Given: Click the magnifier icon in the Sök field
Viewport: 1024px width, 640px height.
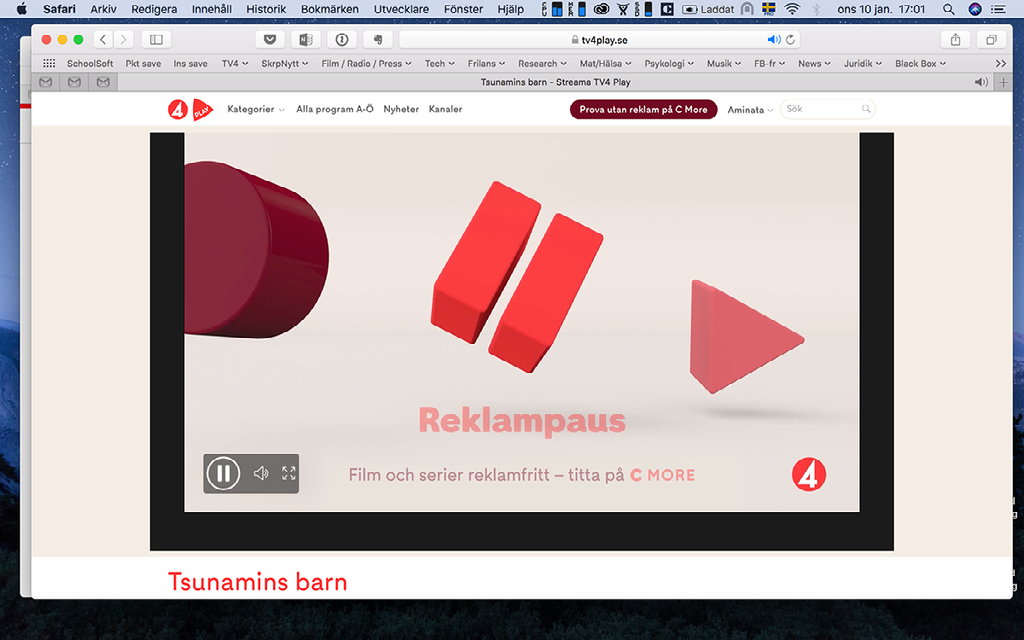Looking at the screenshot, I should 866,109.
